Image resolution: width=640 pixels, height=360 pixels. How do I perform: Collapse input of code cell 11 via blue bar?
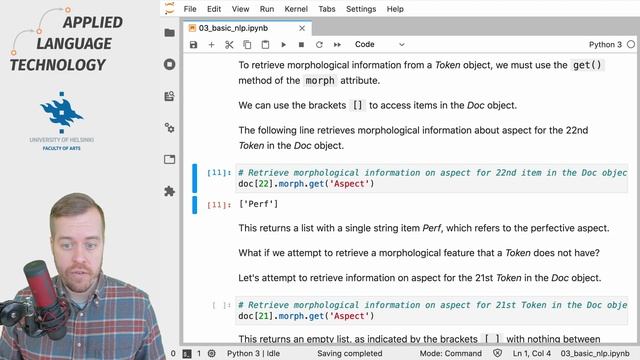click(195, 178)
